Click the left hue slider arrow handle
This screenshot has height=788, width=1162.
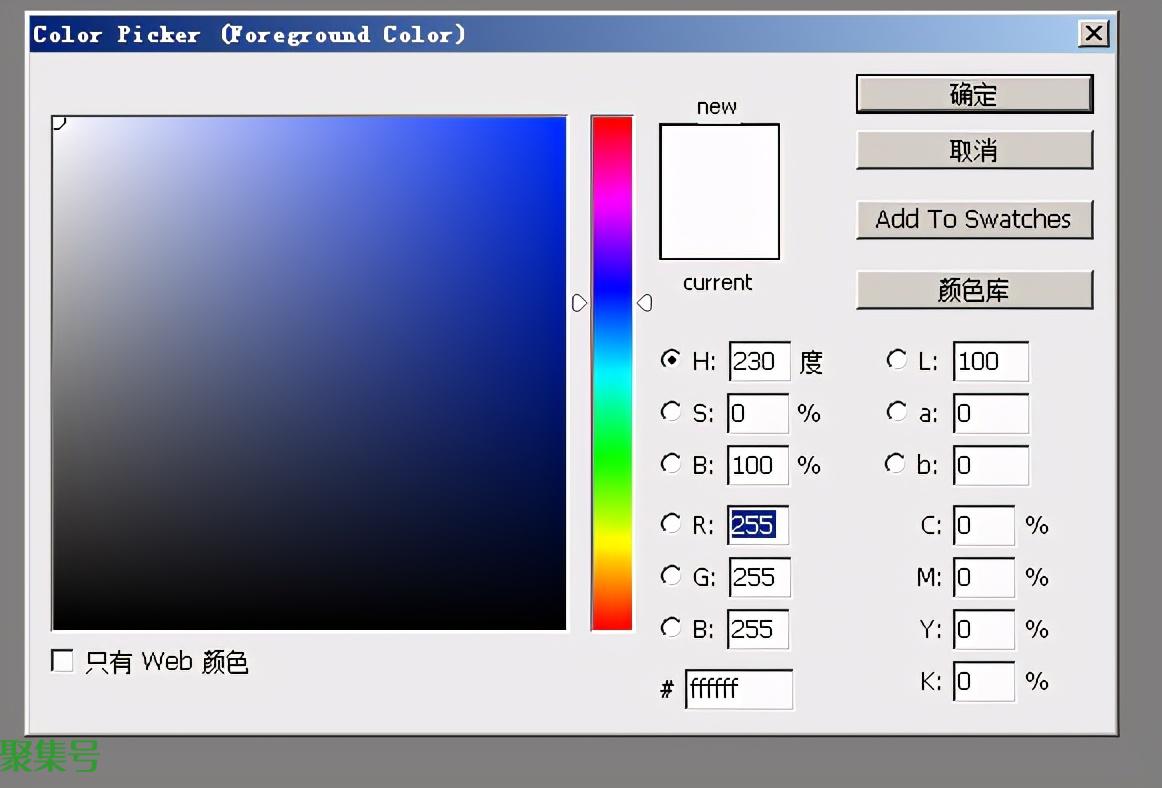tap(579, 302)
